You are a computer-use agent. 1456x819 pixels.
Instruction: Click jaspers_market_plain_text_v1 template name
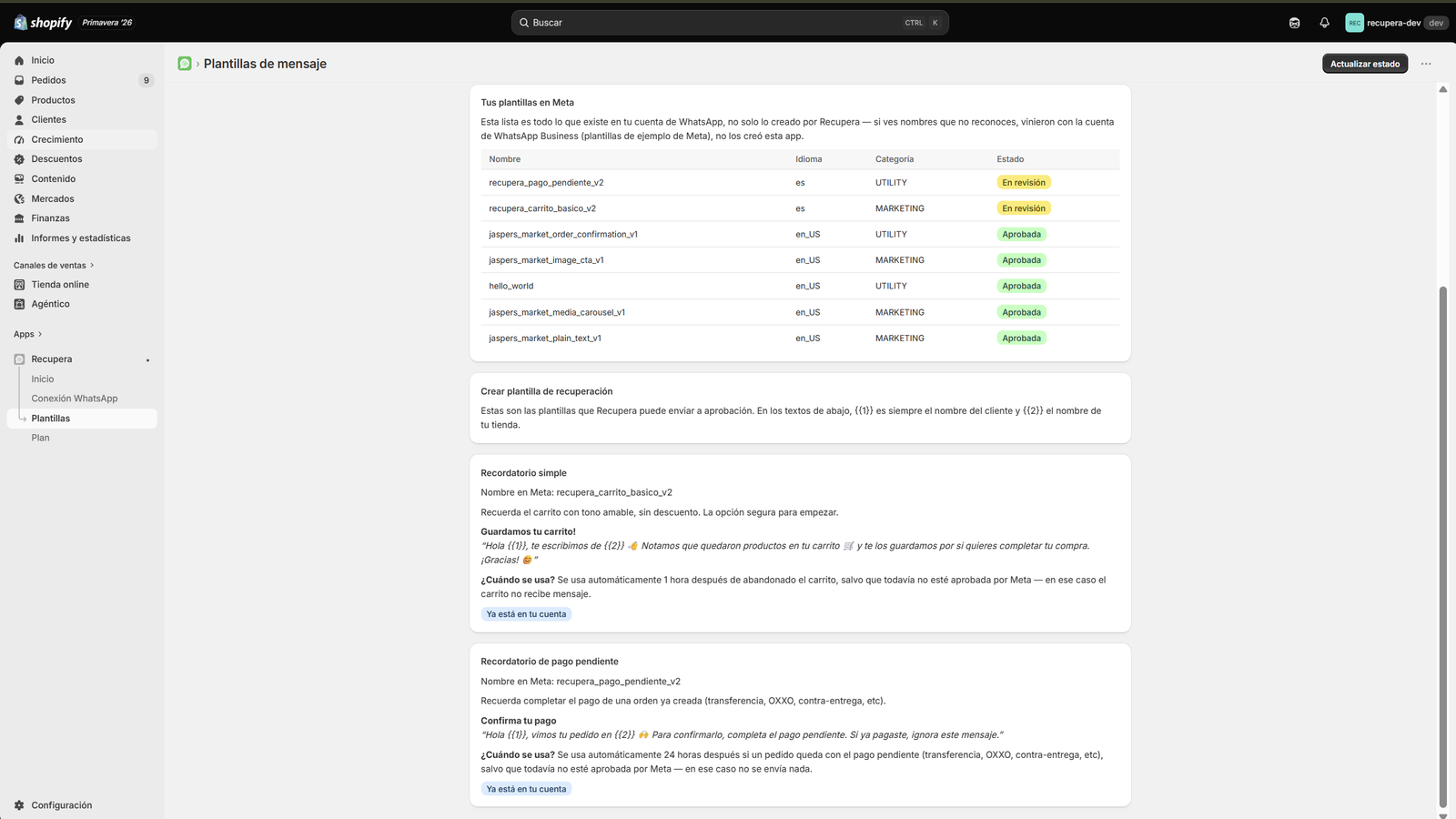point(545,339)
